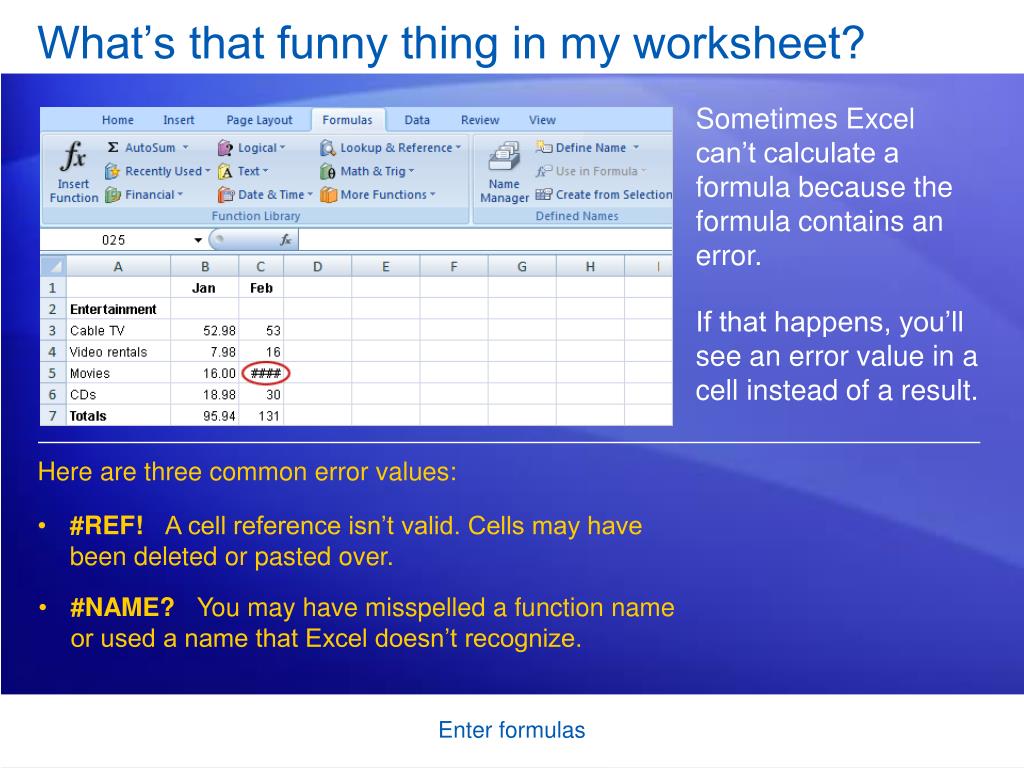
Task: Open the Page Layout tab
Action: [x=259, y=120]
